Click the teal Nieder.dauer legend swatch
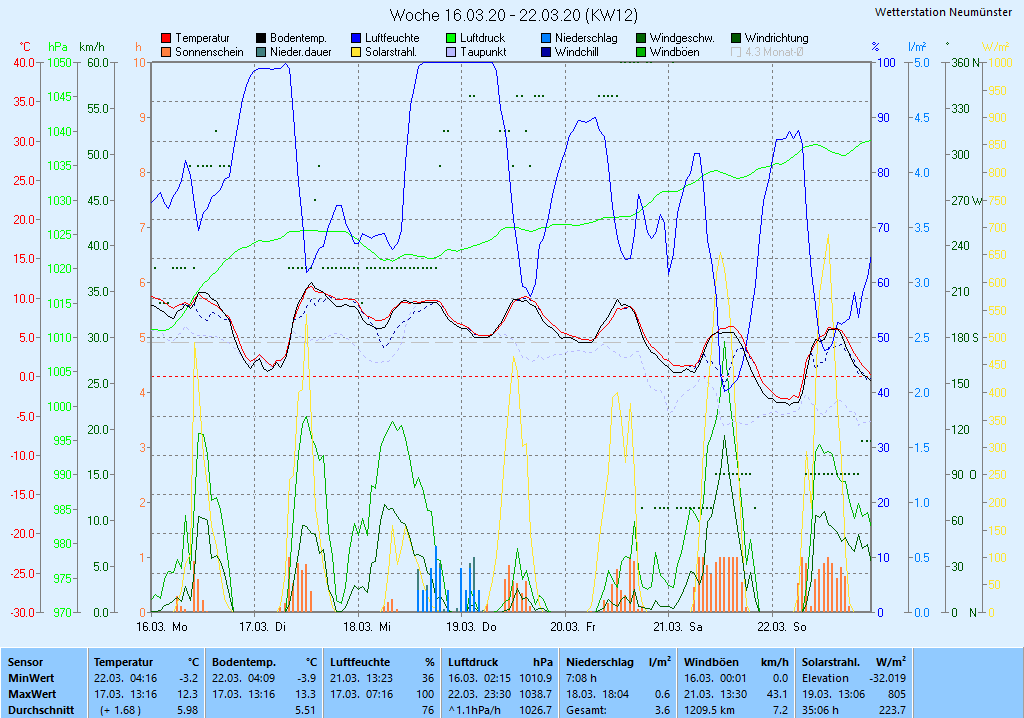The image size is (1024, 718). (261, 52)
